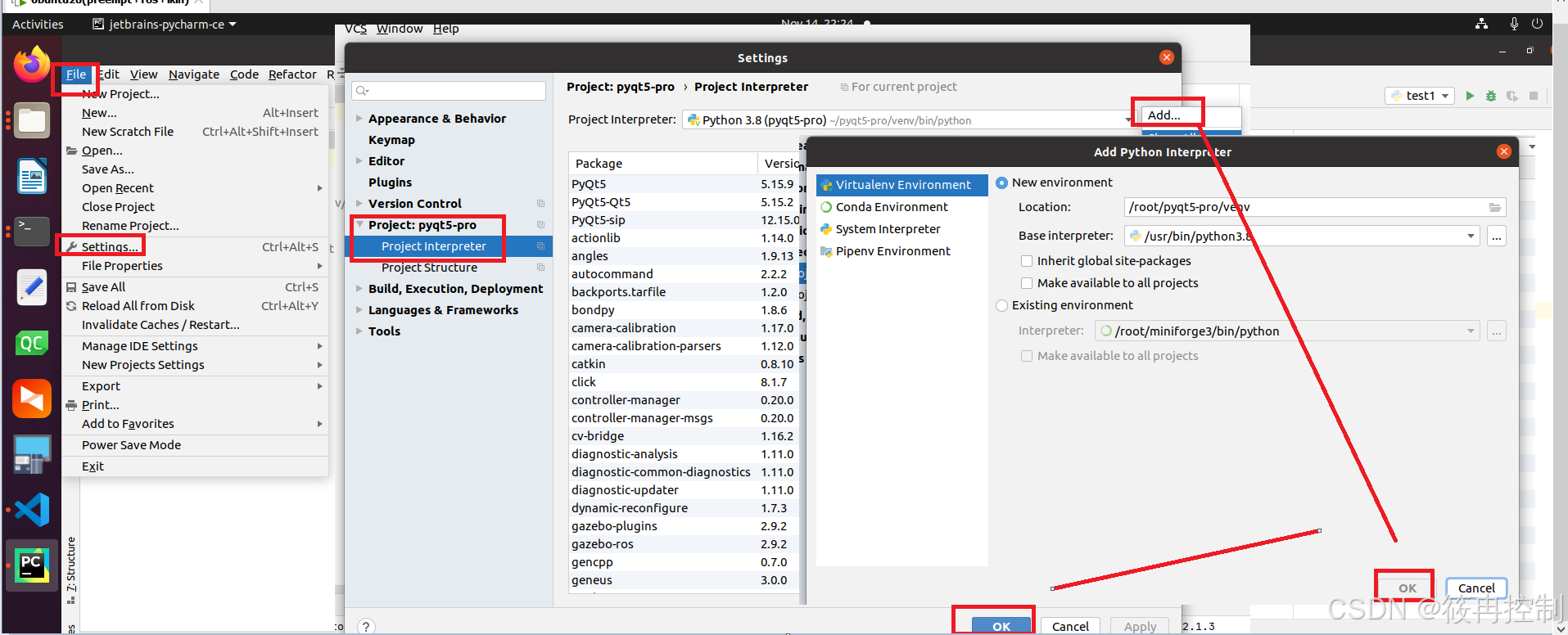1568x635 pixels.
Task: Select Conda Environment in the interpreter type list
Action: (902, 207)
